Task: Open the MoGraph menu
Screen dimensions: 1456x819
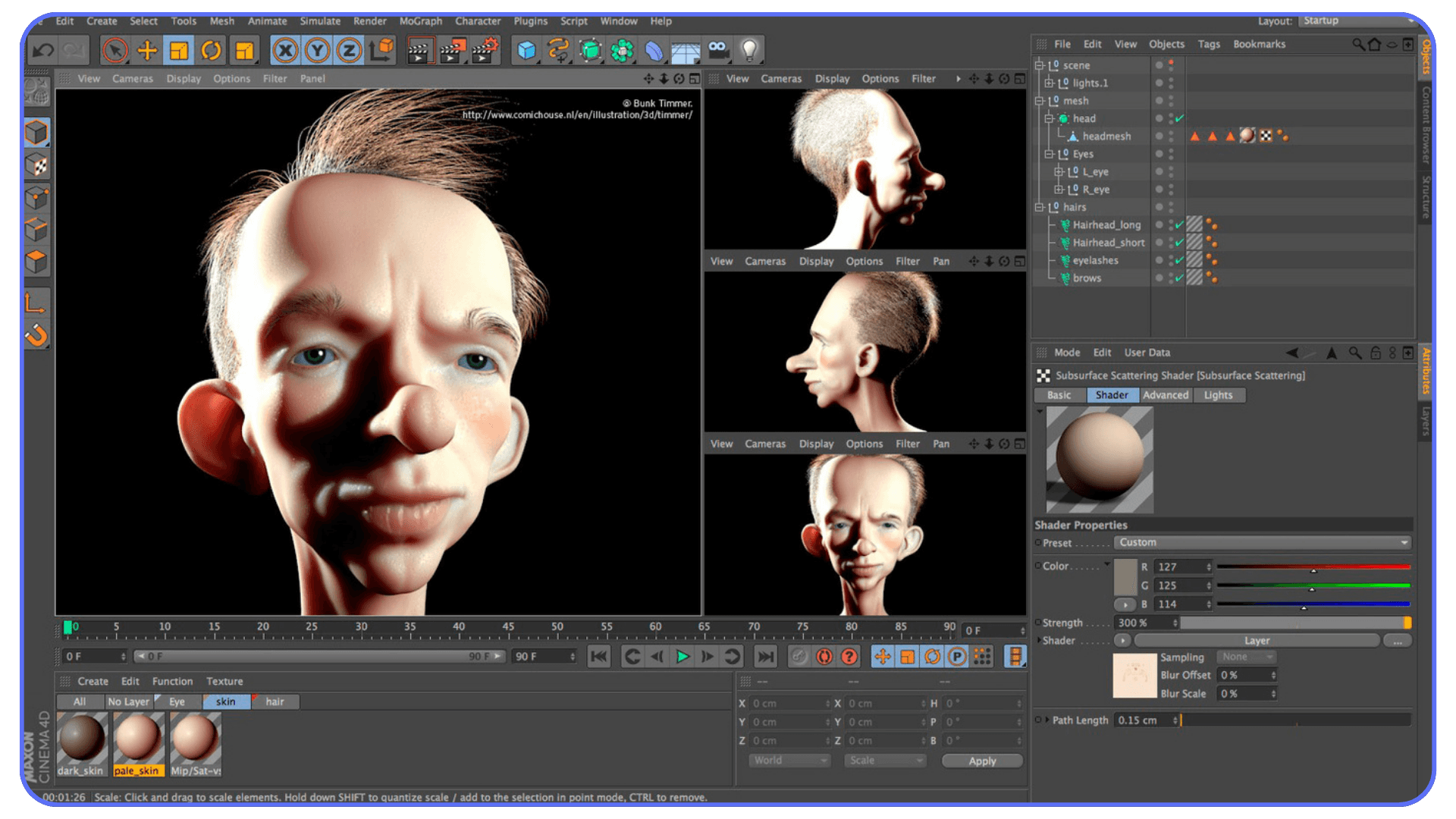Action: pos(421,21)
